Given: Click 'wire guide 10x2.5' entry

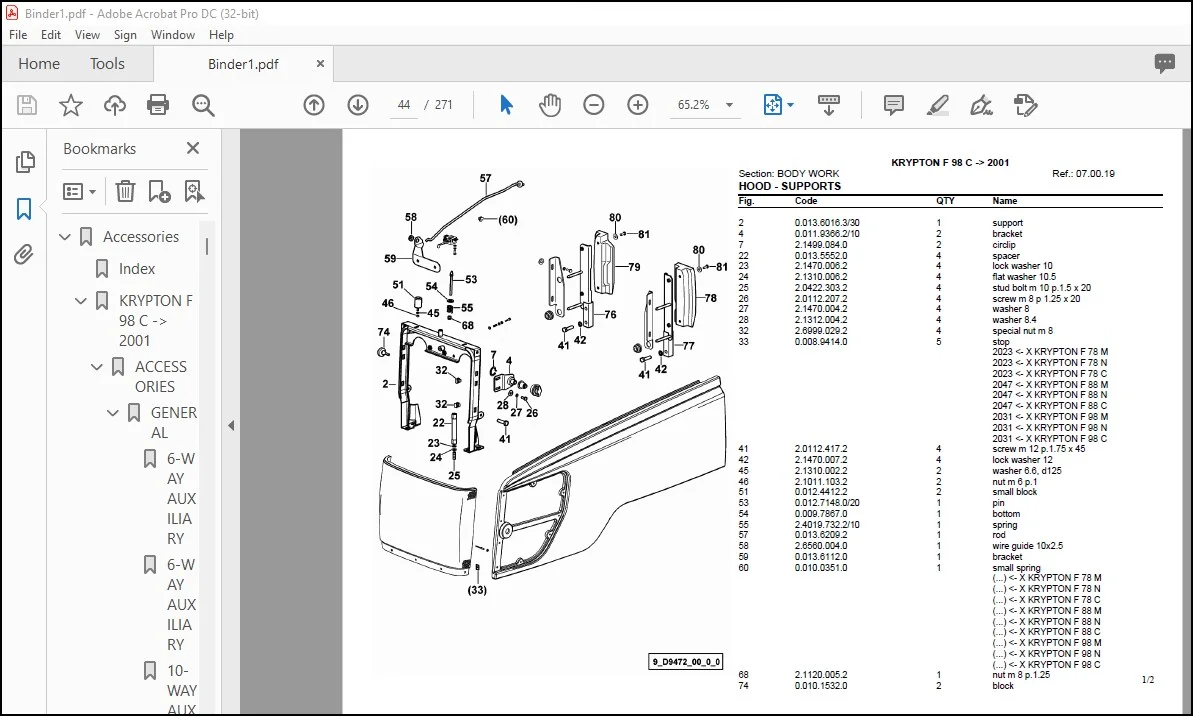Looking at the screenshot, I should (1027, 546).
